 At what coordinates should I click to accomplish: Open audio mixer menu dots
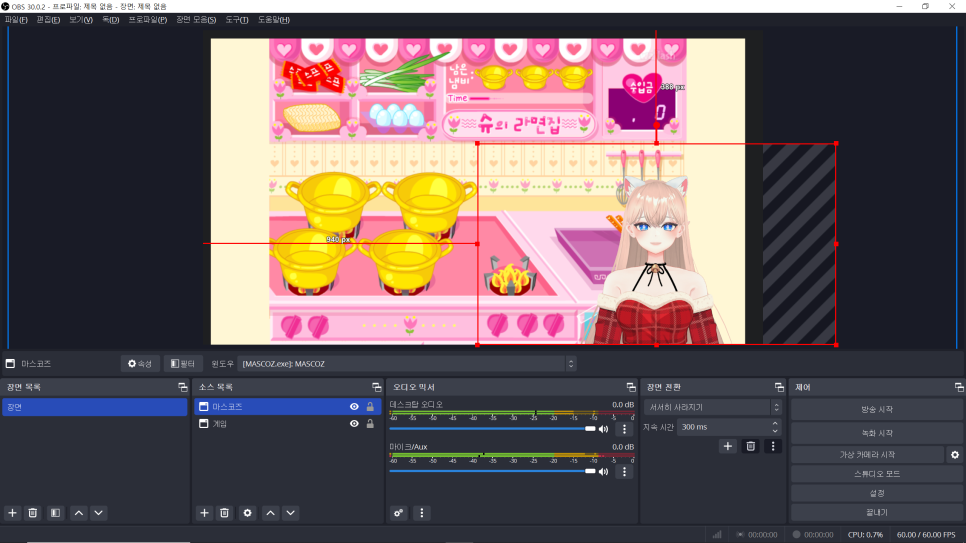[421, 513]
